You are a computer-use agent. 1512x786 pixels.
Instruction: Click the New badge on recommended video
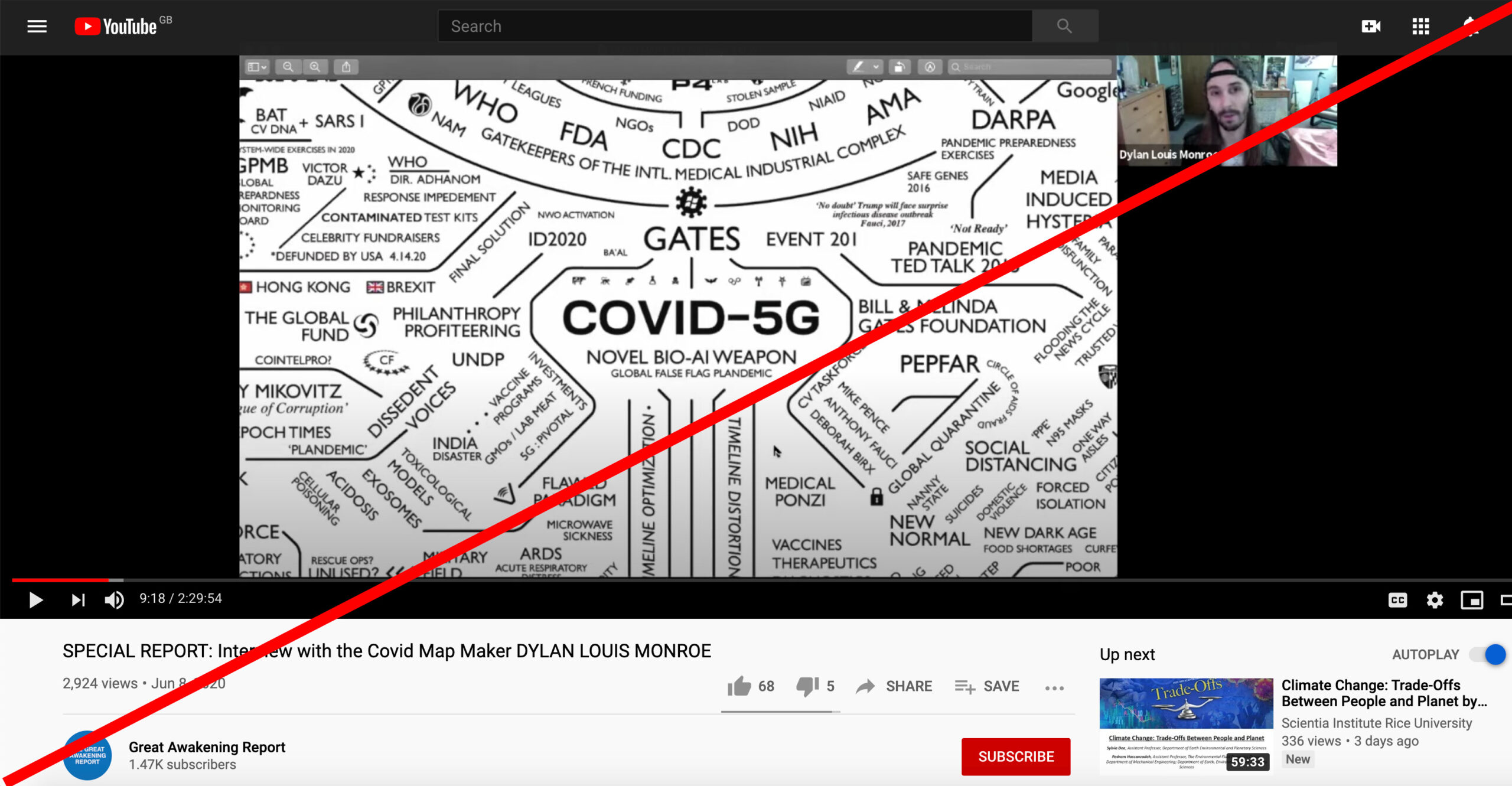click(x=1298, y=759)
